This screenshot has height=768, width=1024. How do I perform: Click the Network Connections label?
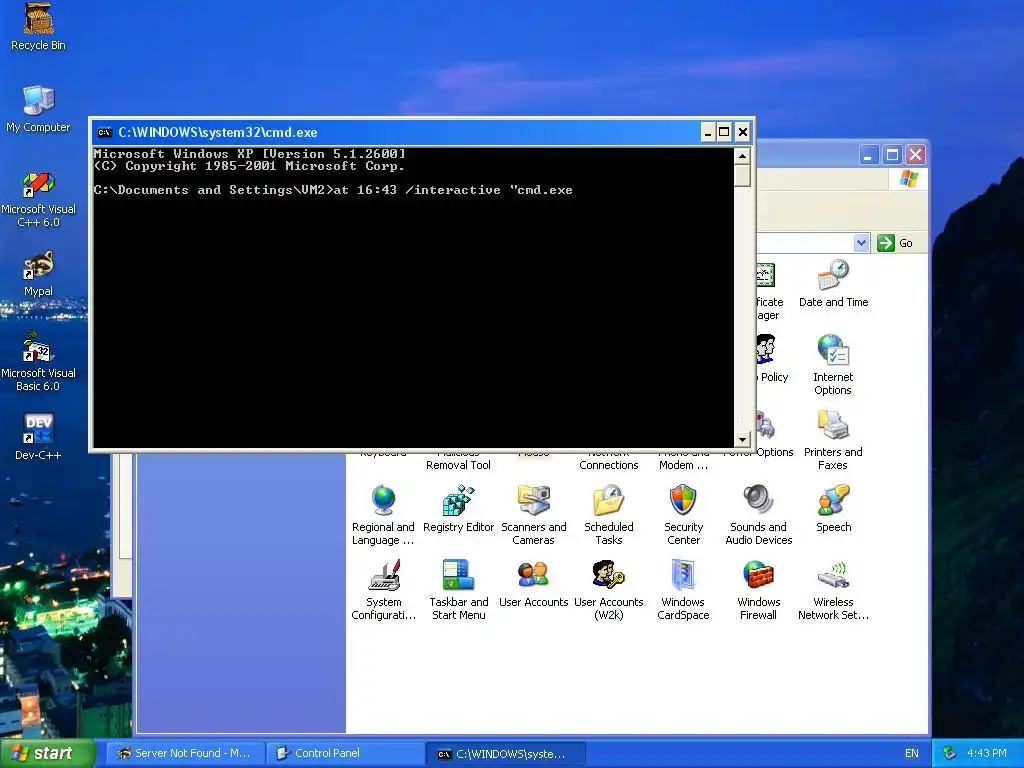(609, 458)
